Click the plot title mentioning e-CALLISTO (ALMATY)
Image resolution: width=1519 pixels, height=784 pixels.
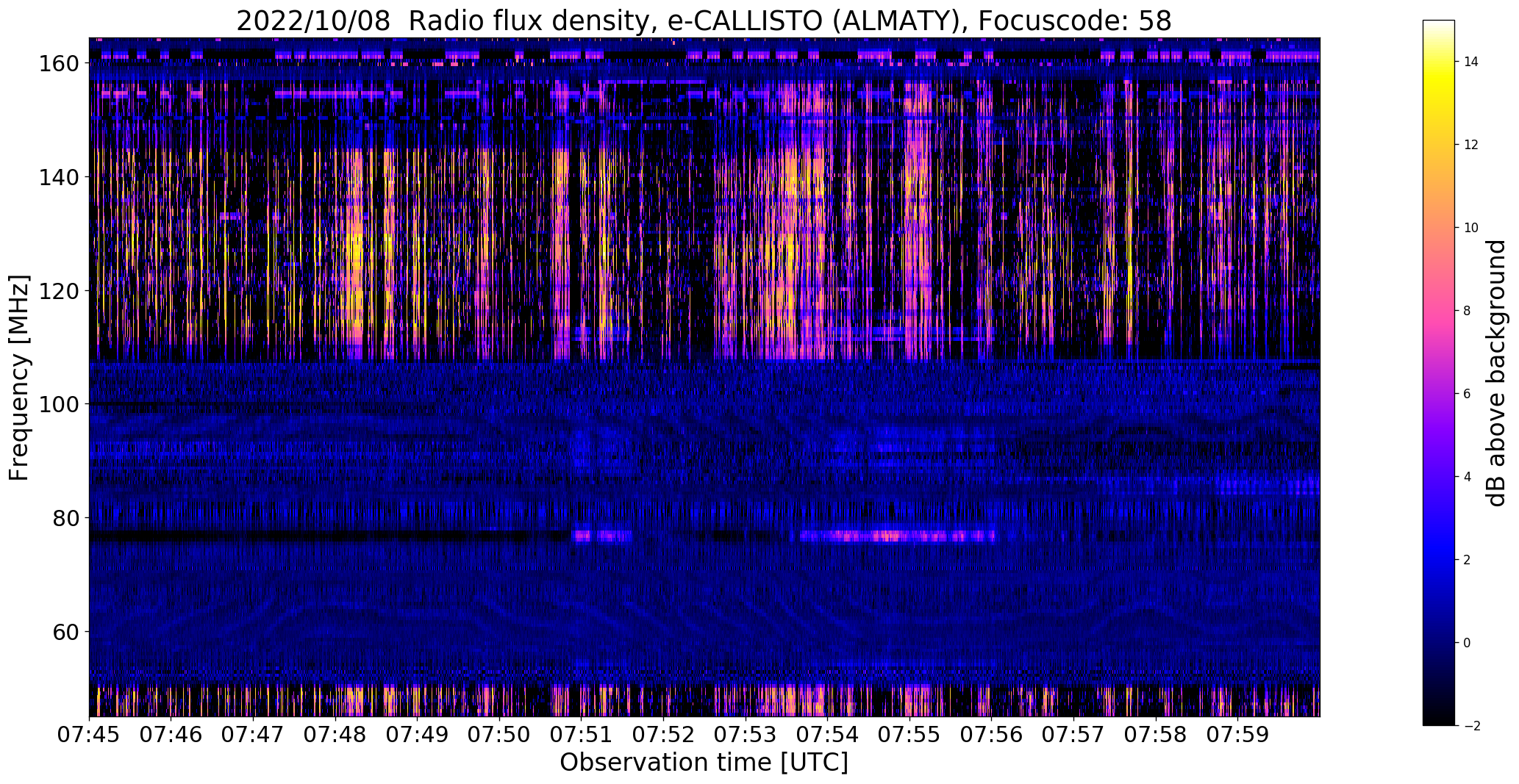click(x=704, y=21)
